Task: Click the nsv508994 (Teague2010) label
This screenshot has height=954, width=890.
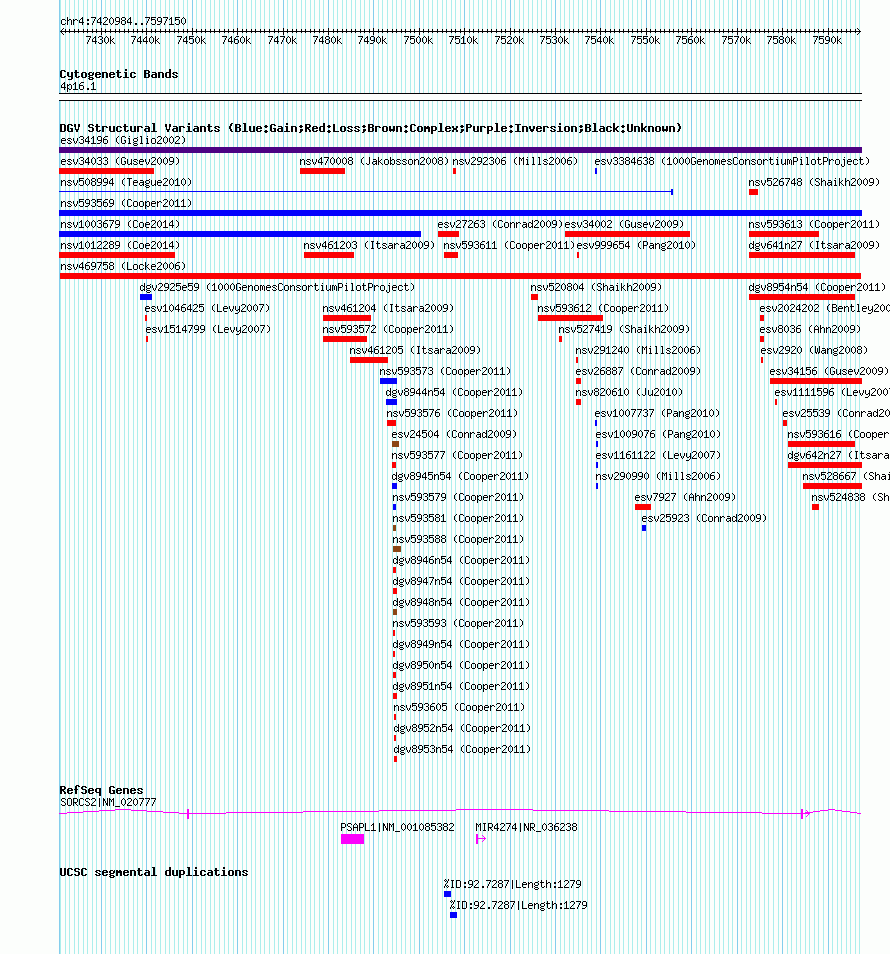Action: pos(125,182)
